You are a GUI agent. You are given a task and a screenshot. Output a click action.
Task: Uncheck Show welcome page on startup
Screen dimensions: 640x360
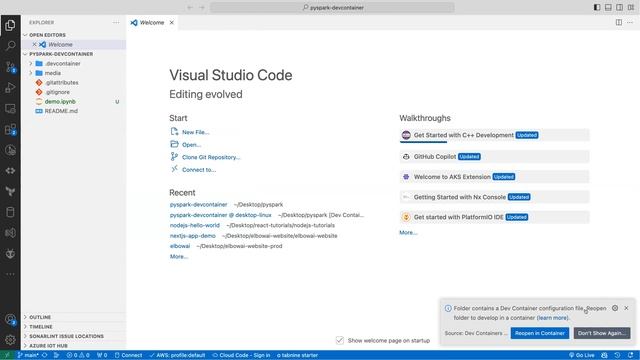(x=340, y=340)
